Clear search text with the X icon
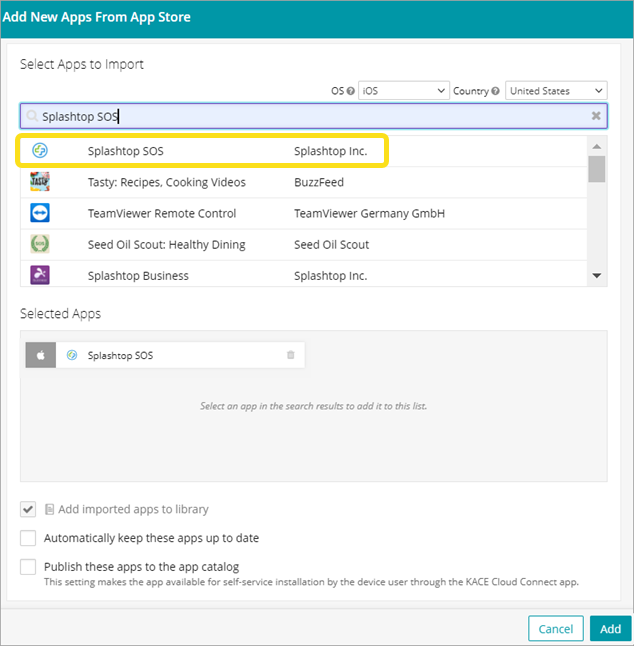 [x=596, y=116]
